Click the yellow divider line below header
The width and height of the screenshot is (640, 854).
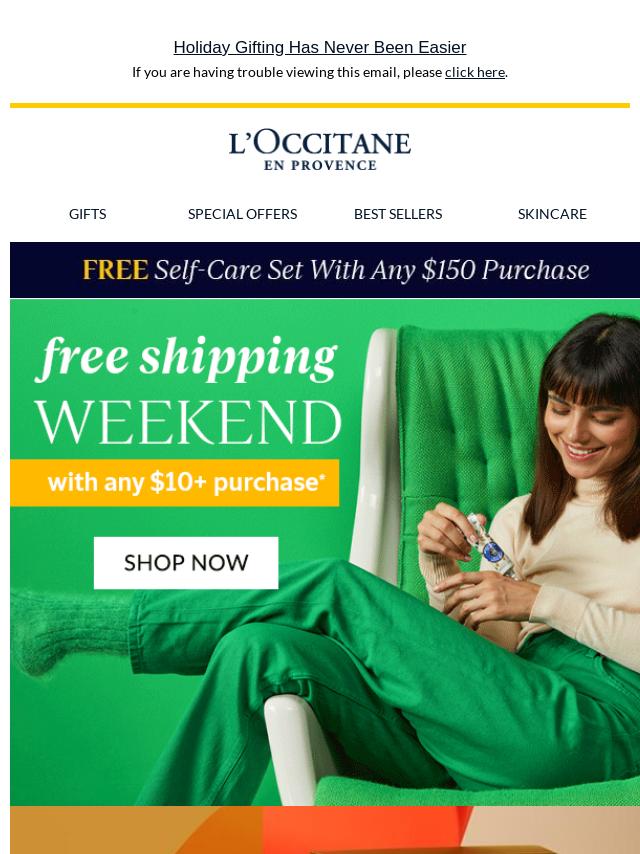(320, 105)
